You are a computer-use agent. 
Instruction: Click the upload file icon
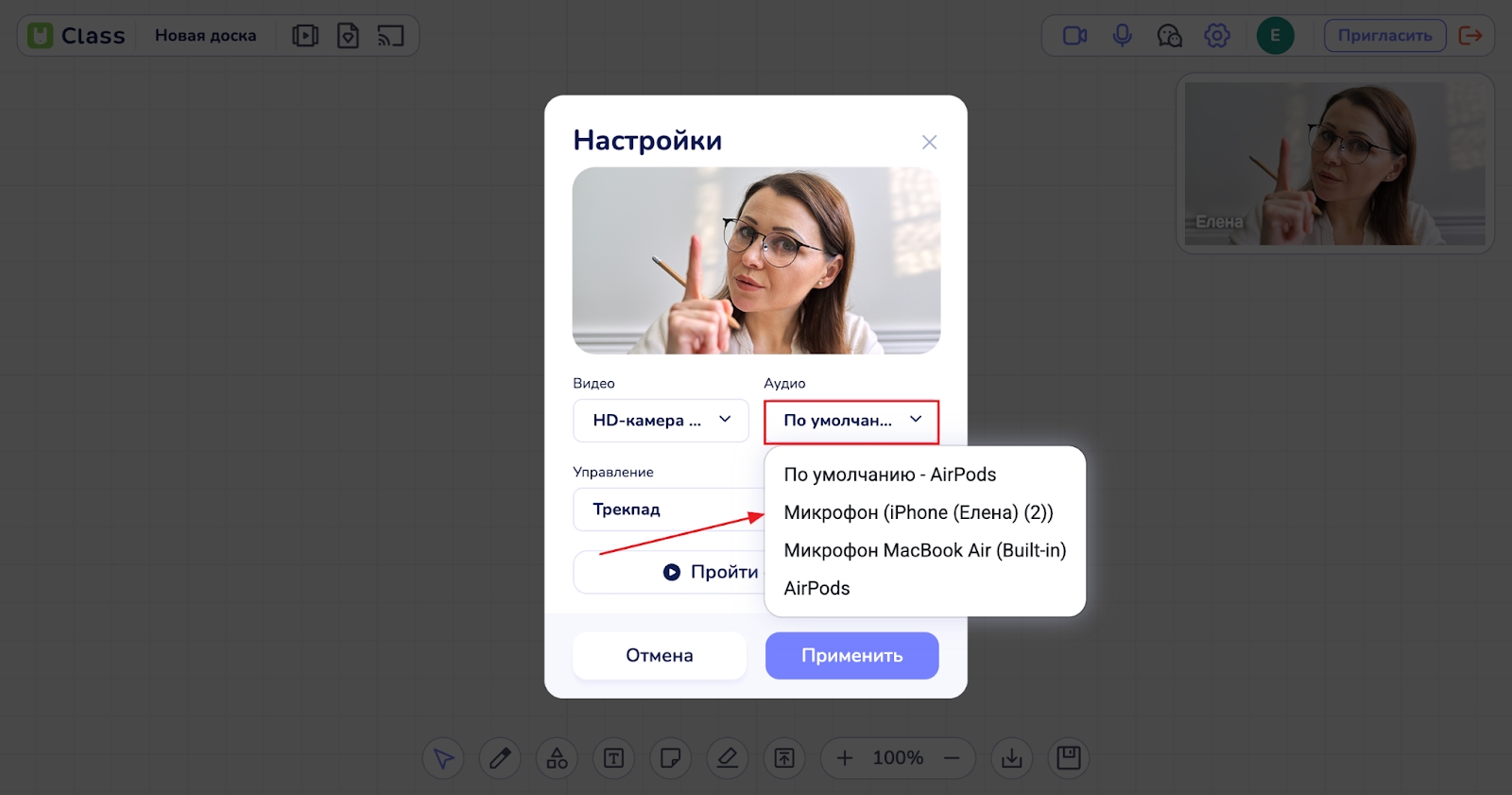coord(784,758)
